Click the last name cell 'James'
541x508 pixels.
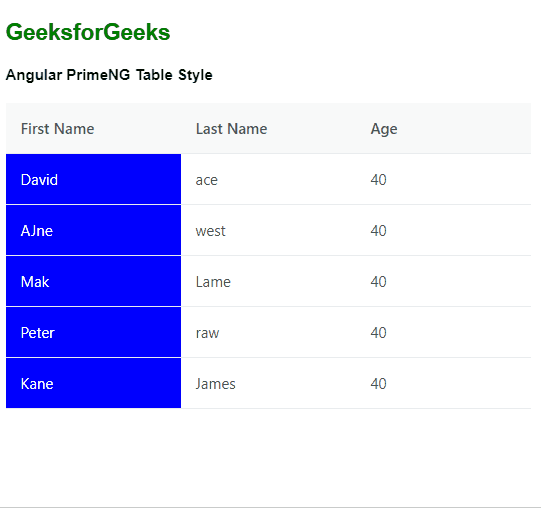[268, 383]
